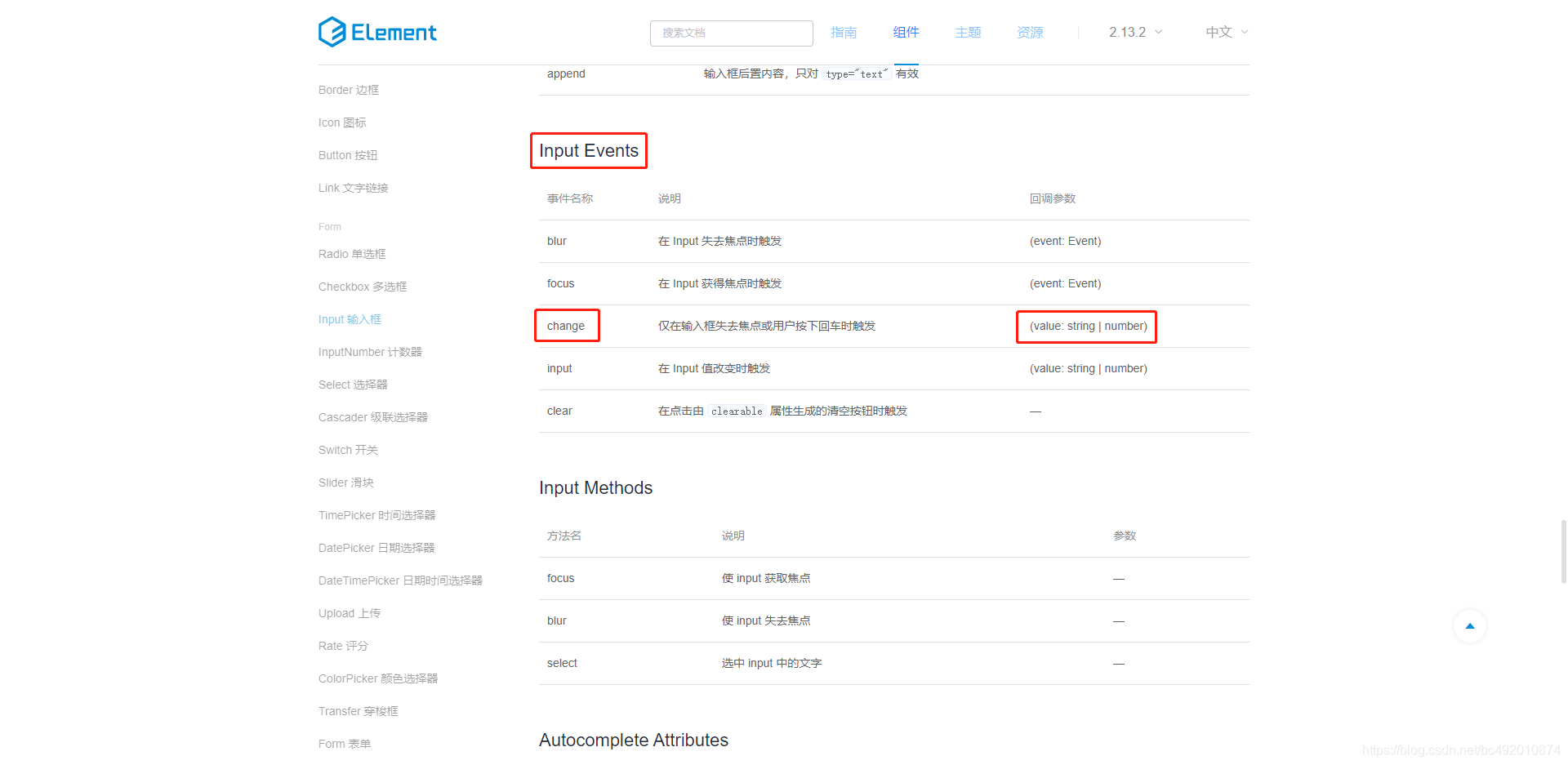
Task: Go to Button 按钮 in sidebar
Action: coord(348,155)
